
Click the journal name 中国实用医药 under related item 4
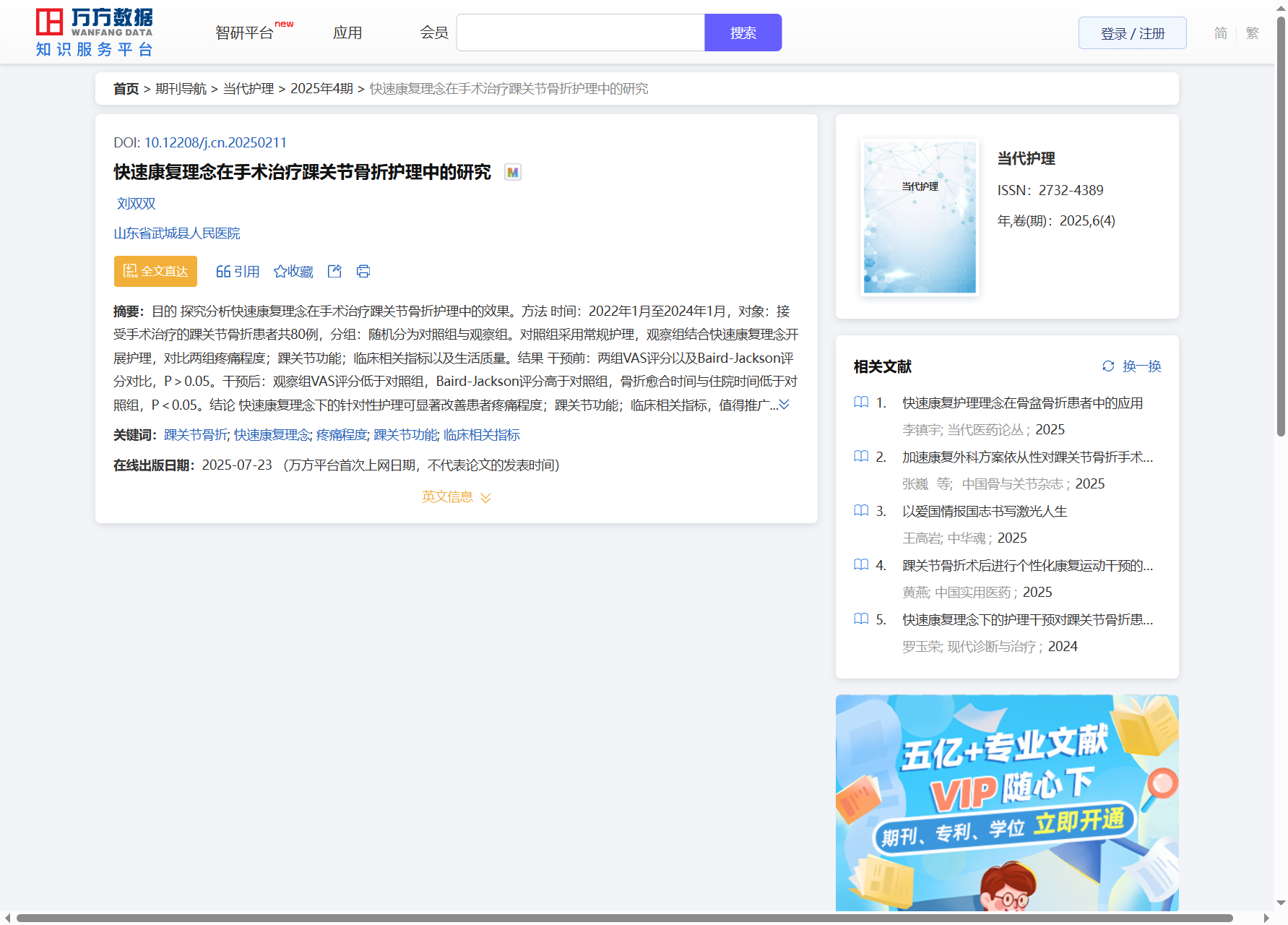(x=973, y=593)
